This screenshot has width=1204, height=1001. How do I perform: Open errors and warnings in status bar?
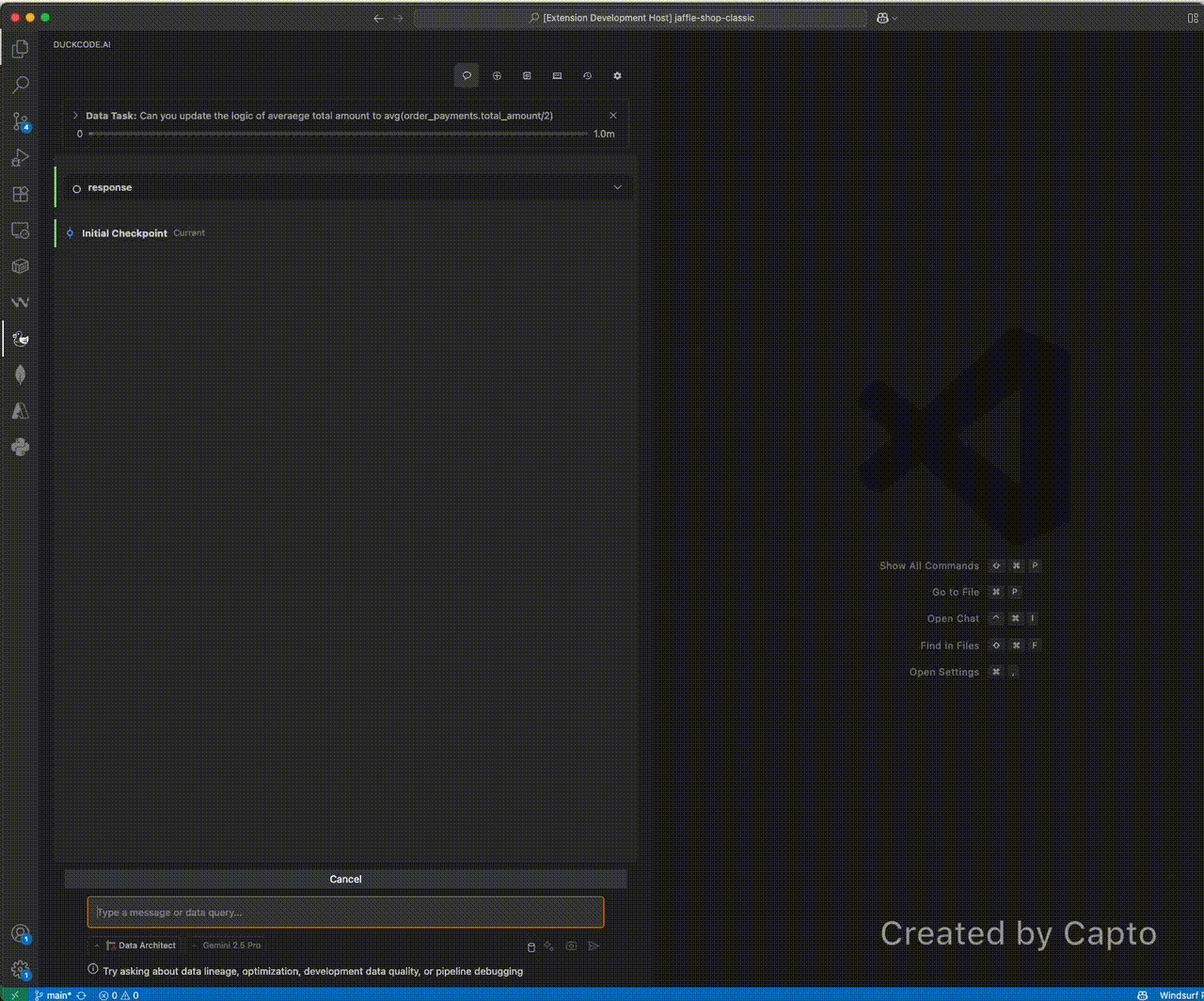(119, 994)
